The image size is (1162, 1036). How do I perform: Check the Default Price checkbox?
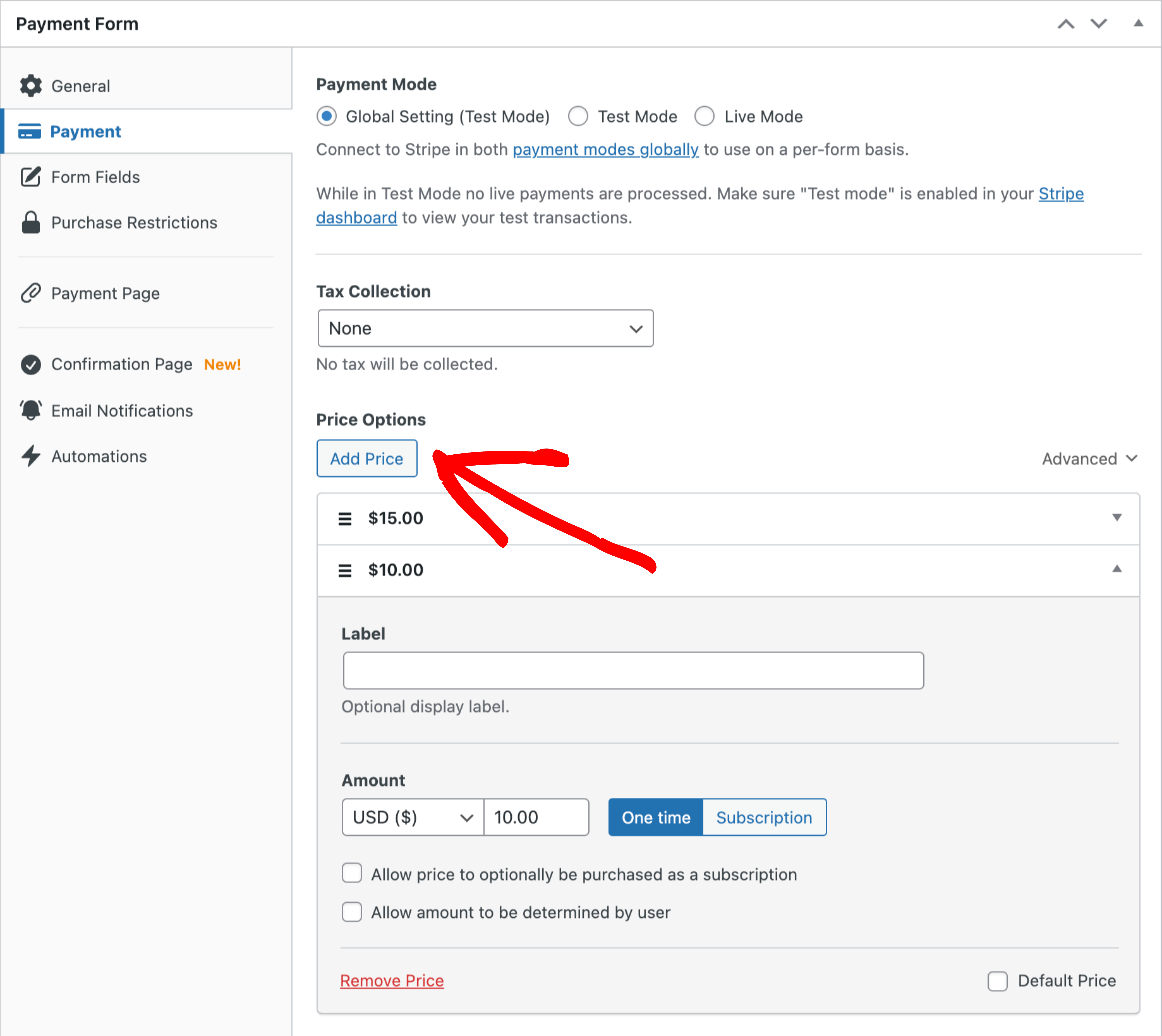pos(998,981)
